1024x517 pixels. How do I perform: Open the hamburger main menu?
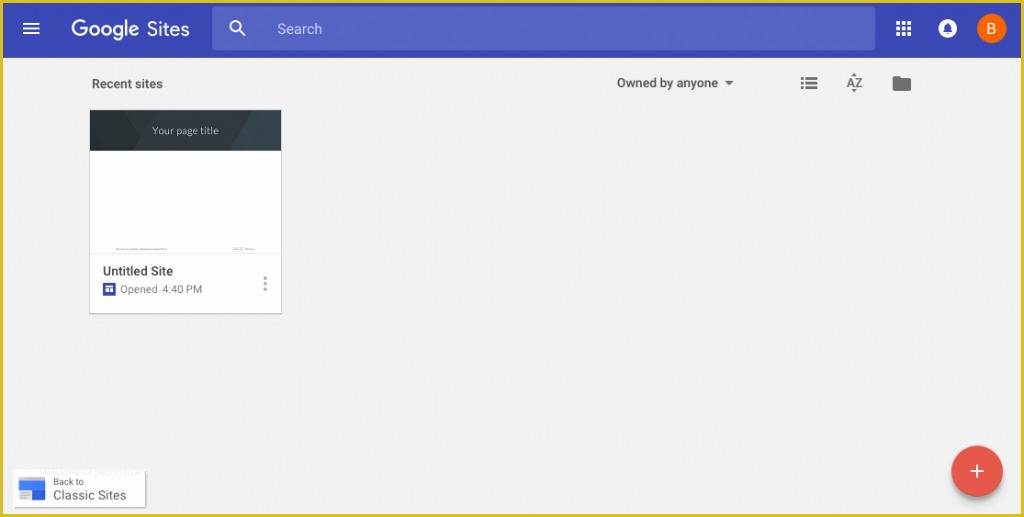(x=31, y=29)
